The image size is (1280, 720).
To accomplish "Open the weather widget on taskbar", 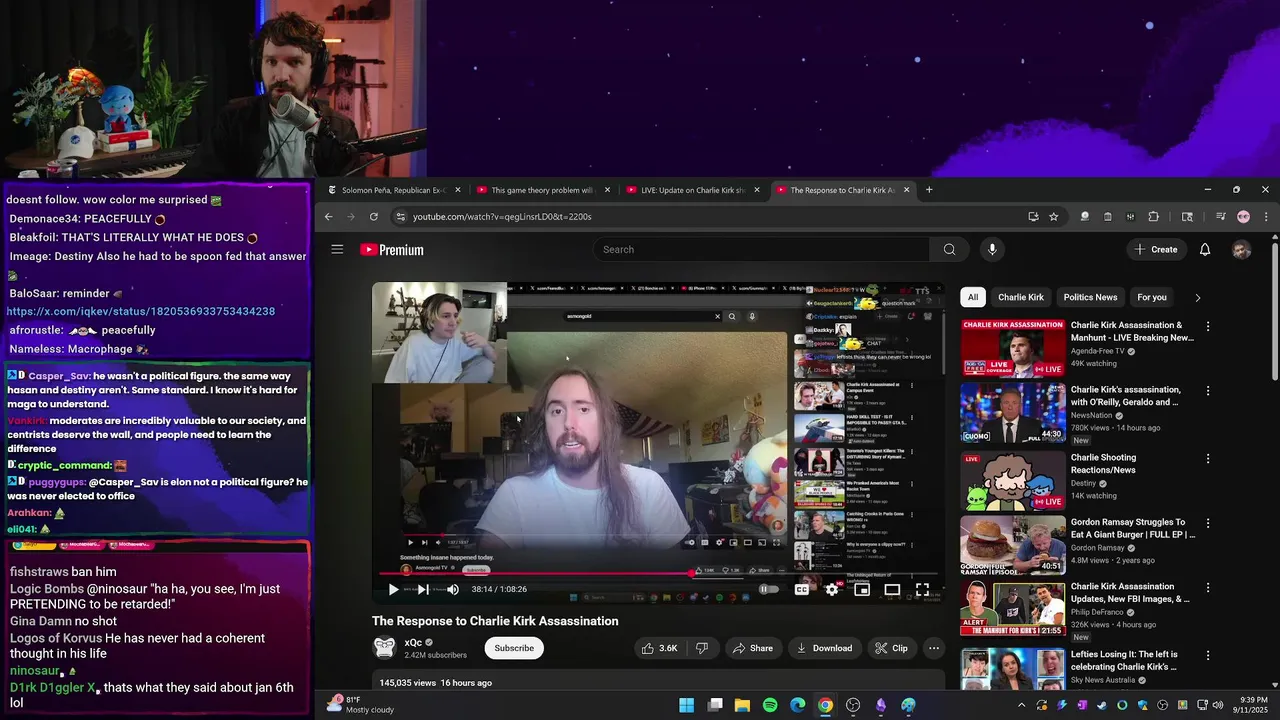I will tap(362, 704).
